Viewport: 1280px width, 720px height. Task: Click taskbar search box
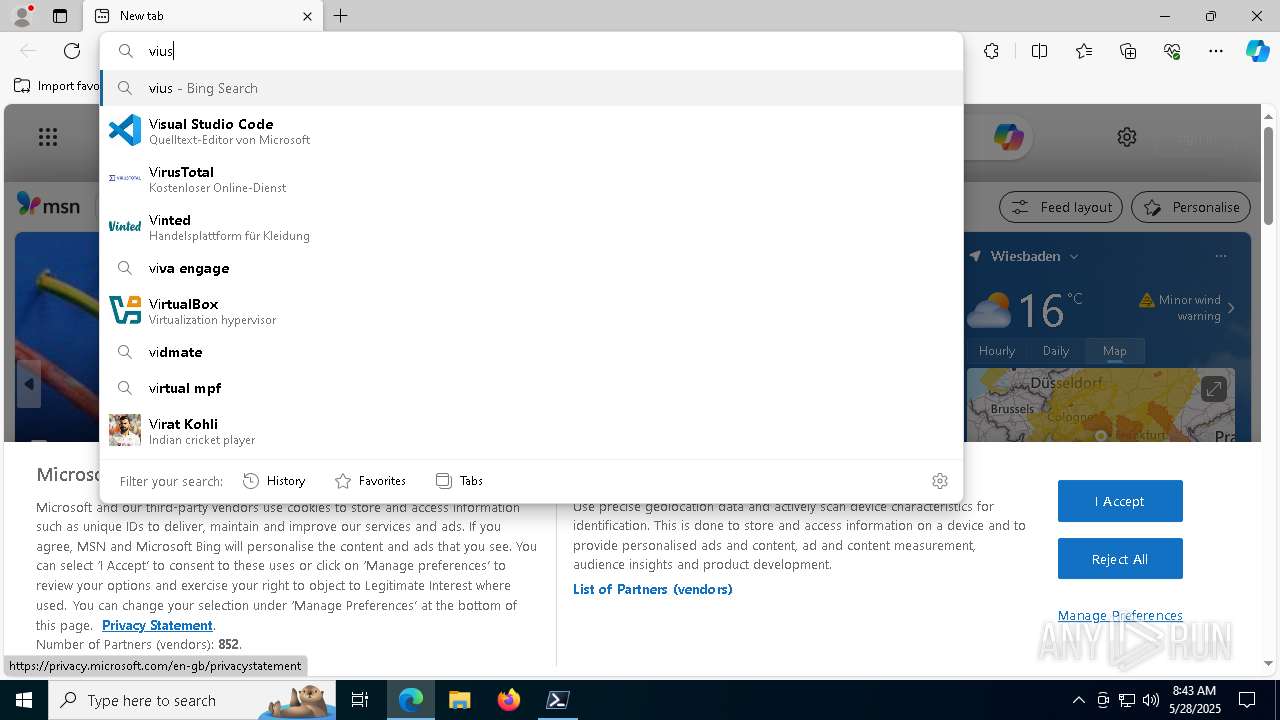[192, 700]
